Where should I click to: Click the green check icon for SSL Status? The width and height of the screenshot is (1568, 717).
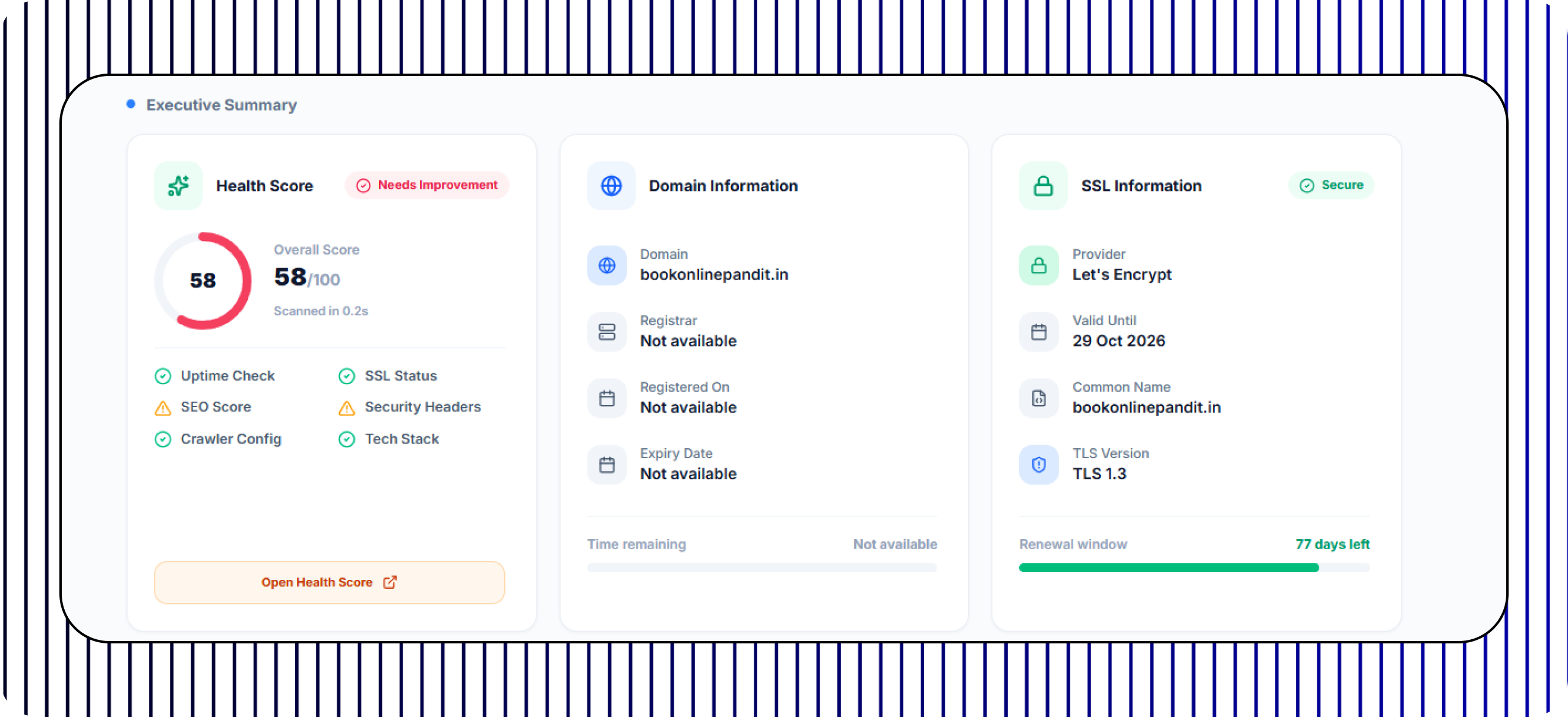347,376
